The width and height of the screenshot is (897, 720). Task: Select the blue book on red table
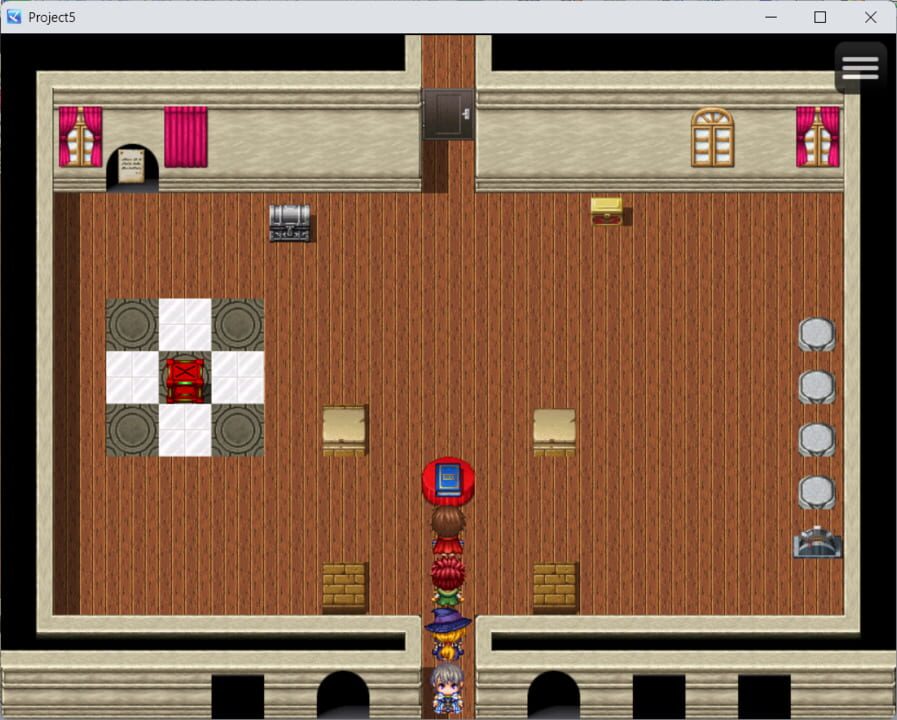click(x=448, y=478)
